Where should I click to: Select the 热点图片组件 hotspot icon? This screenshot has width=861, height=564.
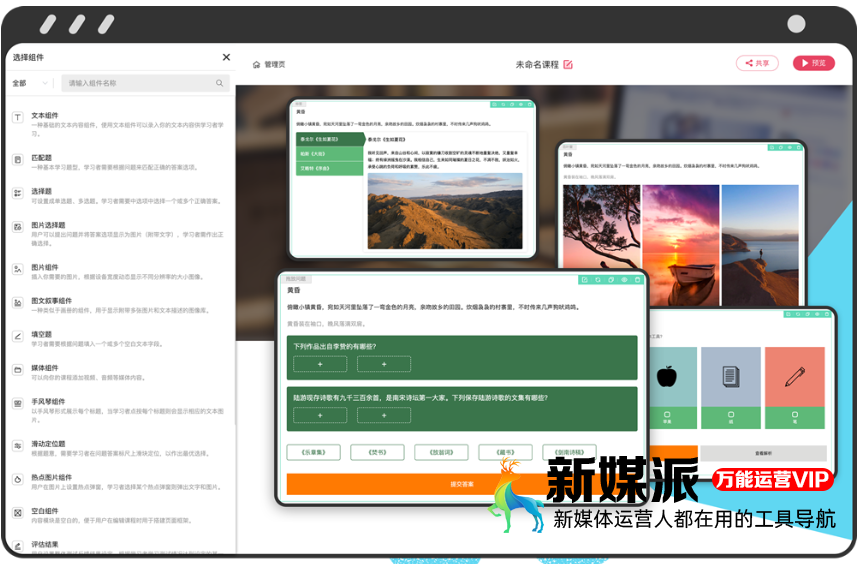[x=18, y=479]
